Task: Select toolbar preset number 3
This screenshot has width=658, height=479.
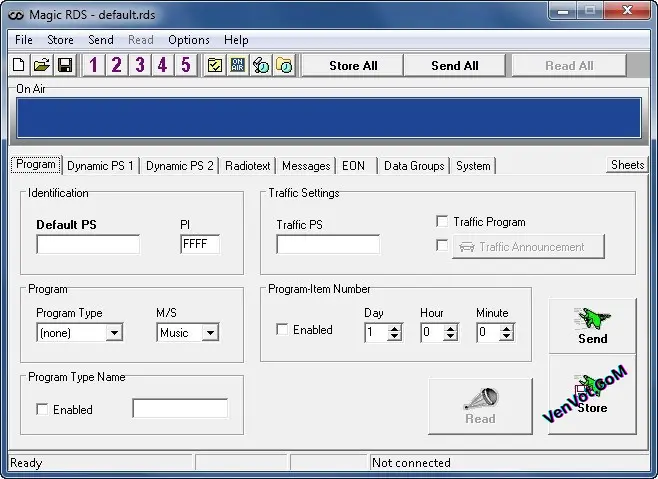Action: point(140,65)
